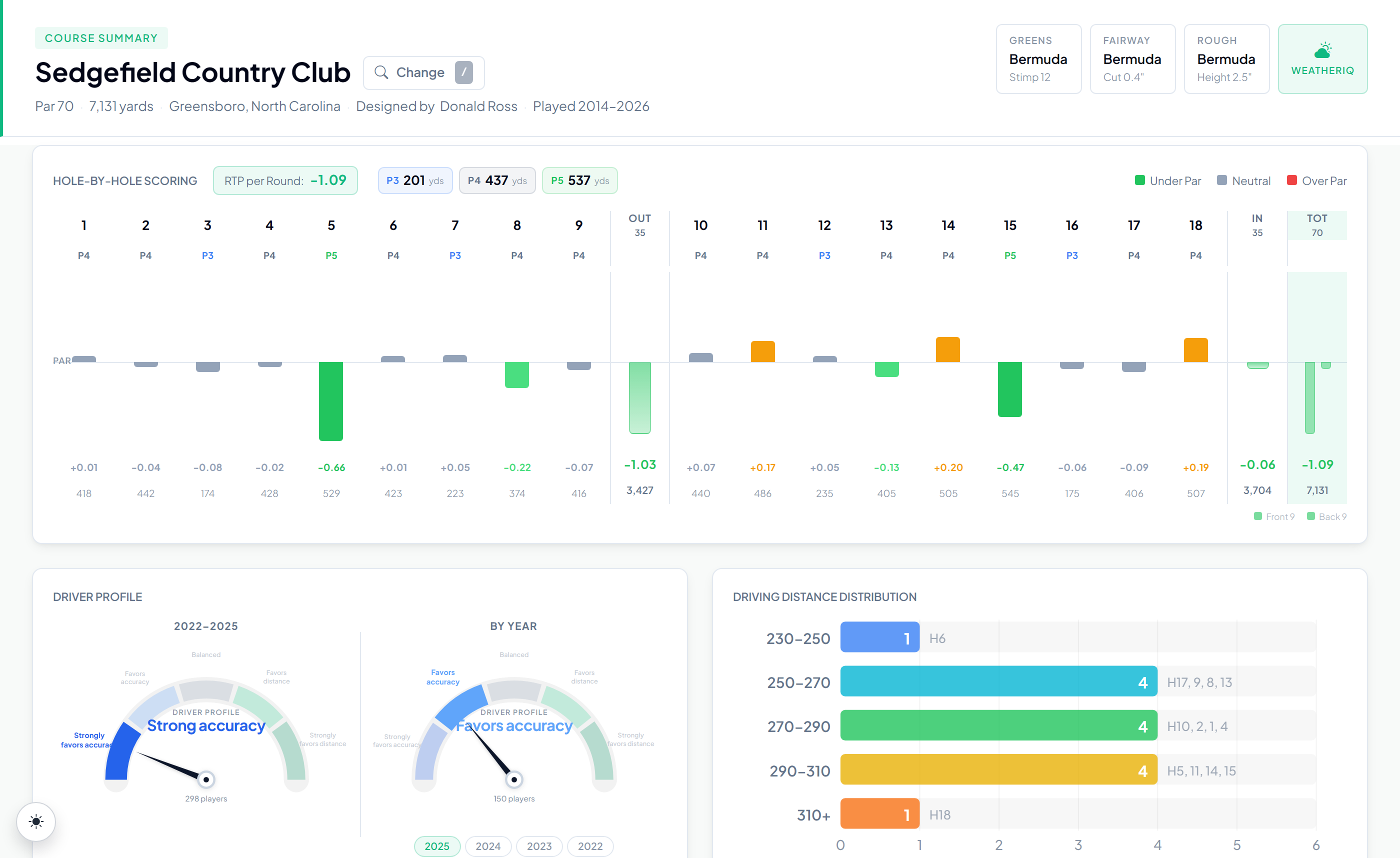Click the Under Par green legend swatch
Viewport: 1400px width, 858px height.
[x=1139, y=180]
